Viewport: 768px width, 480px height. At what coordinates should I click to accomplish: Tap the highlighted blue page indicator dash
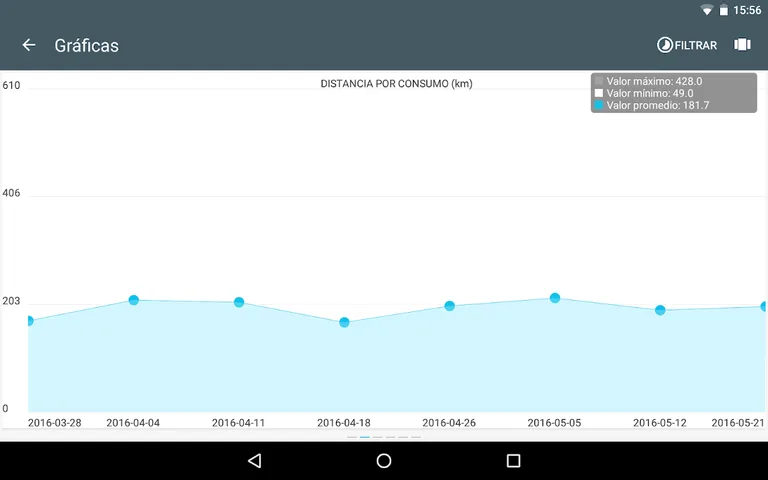tap(365, 437)
